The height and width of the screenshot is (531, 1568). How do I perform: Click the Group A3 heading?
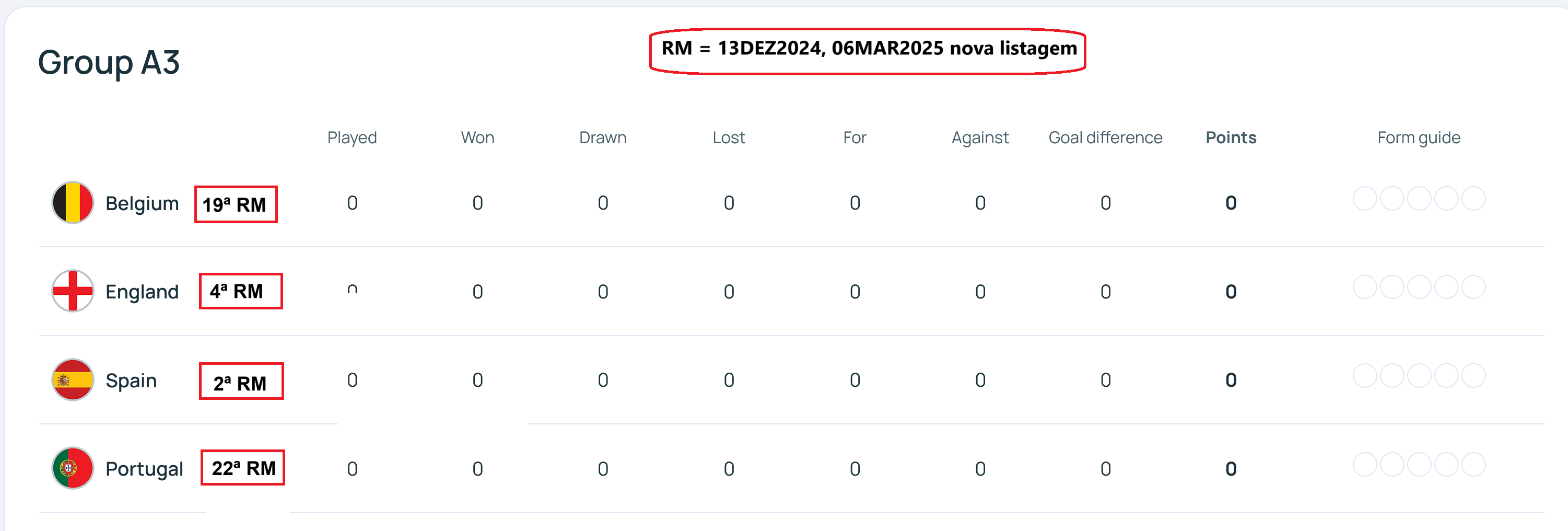pos(109,62)
